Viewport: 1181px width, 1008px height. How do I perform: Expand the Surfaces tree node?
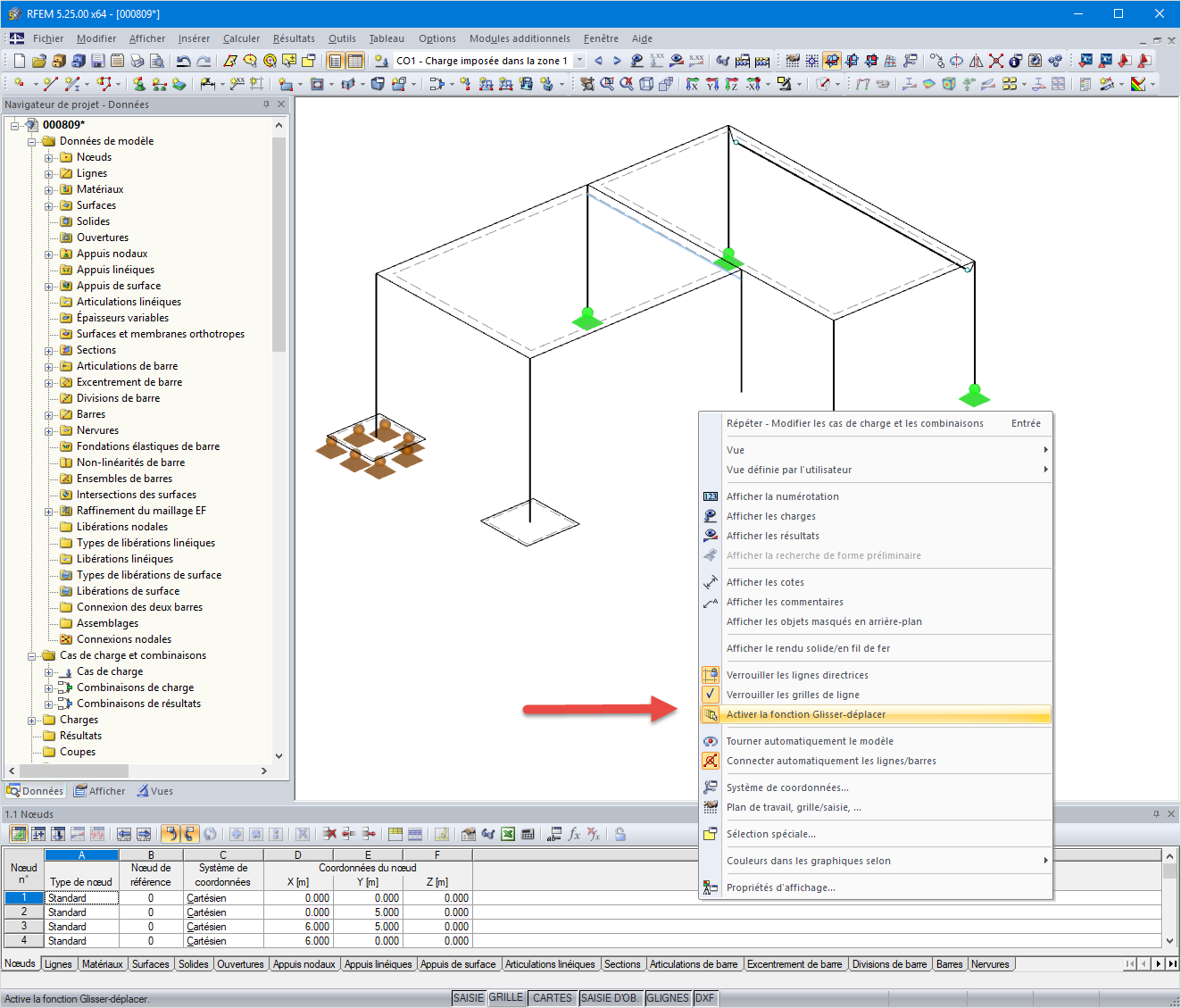(49, 205)
